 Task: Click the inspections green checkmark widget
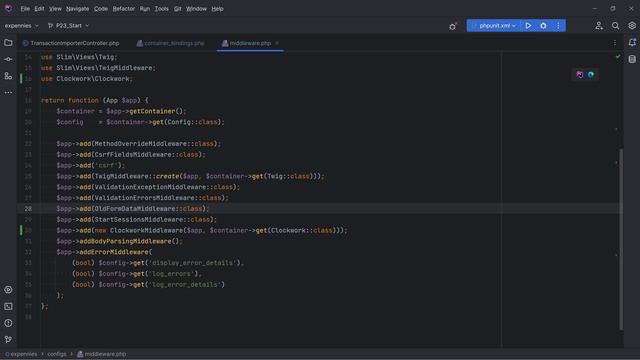[x=618, y=57]
